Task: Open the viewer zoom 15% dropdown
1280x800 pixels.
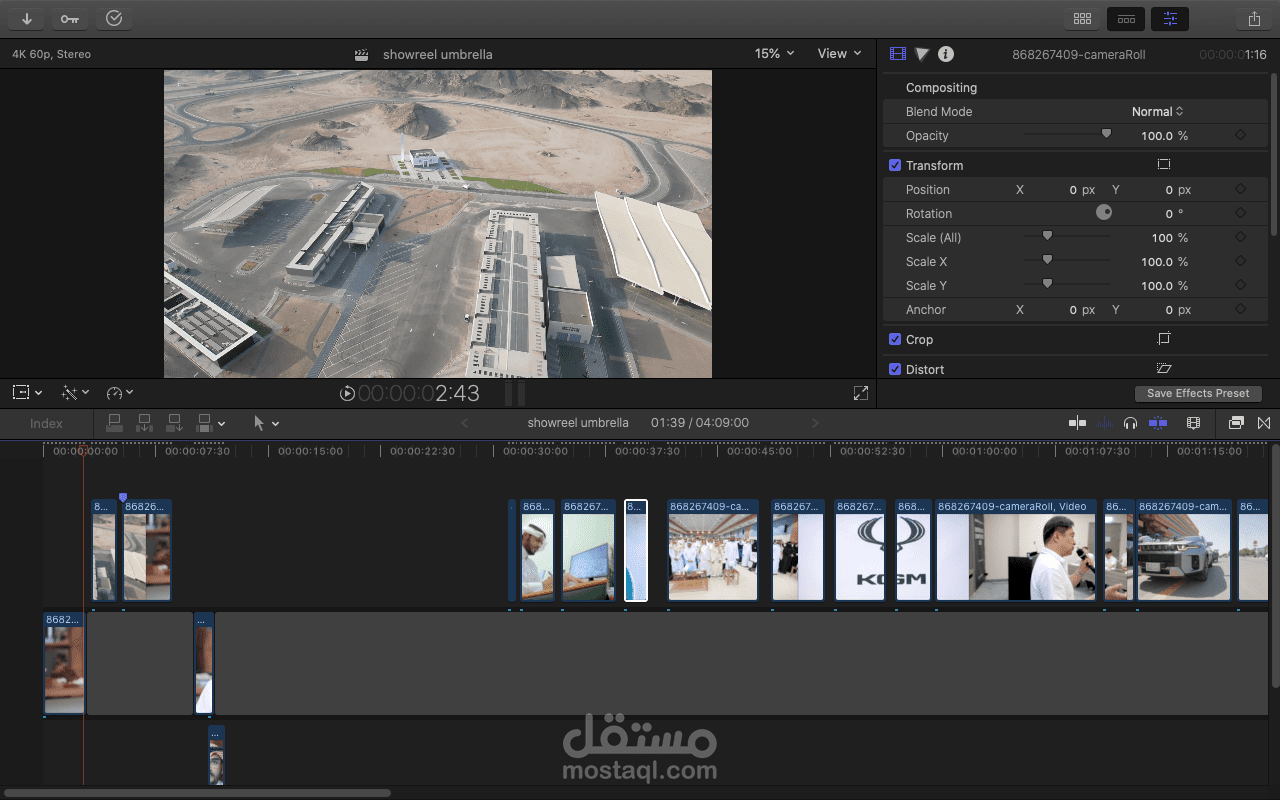Action: coord(774,54)
